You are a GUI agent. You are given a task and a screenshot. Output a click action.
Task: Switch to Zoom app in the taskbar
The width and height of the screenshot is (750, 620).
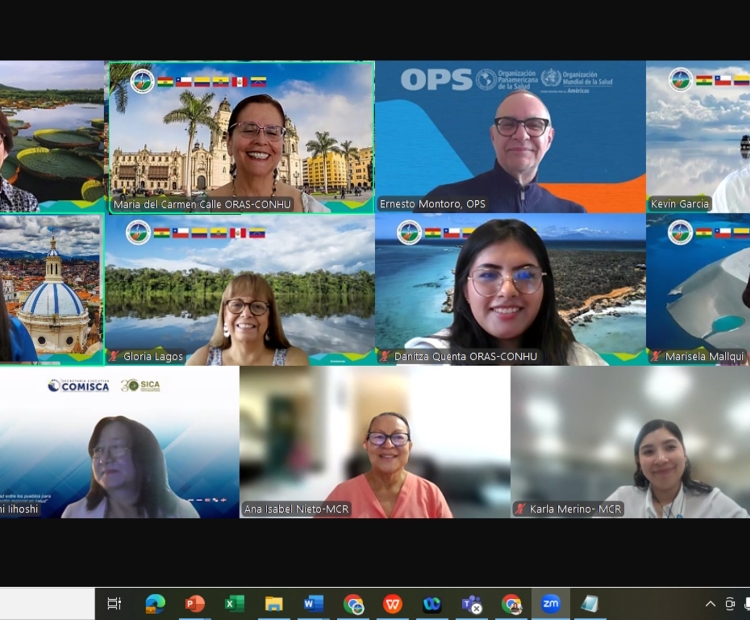[x=550, y=604]
